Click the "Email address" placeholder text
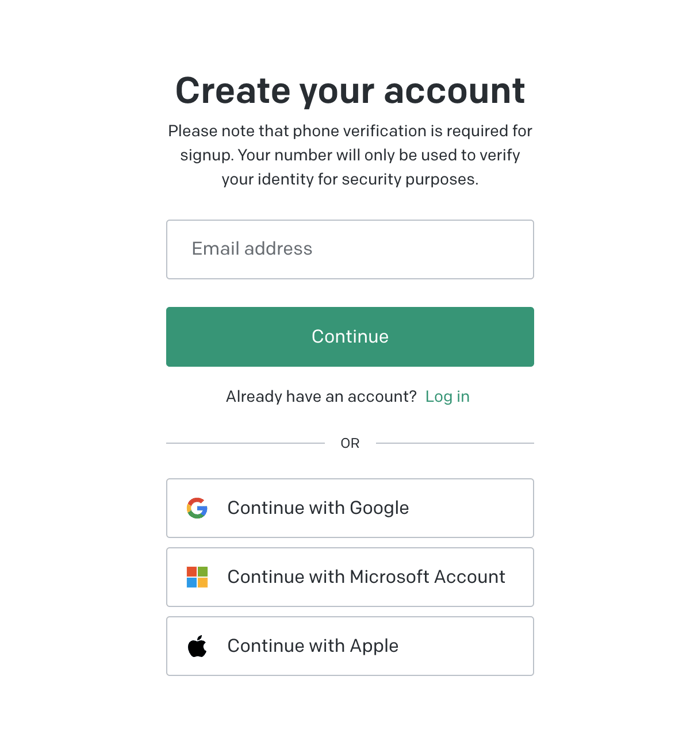Viewport: 698px width, 730px height. [252, 249]
